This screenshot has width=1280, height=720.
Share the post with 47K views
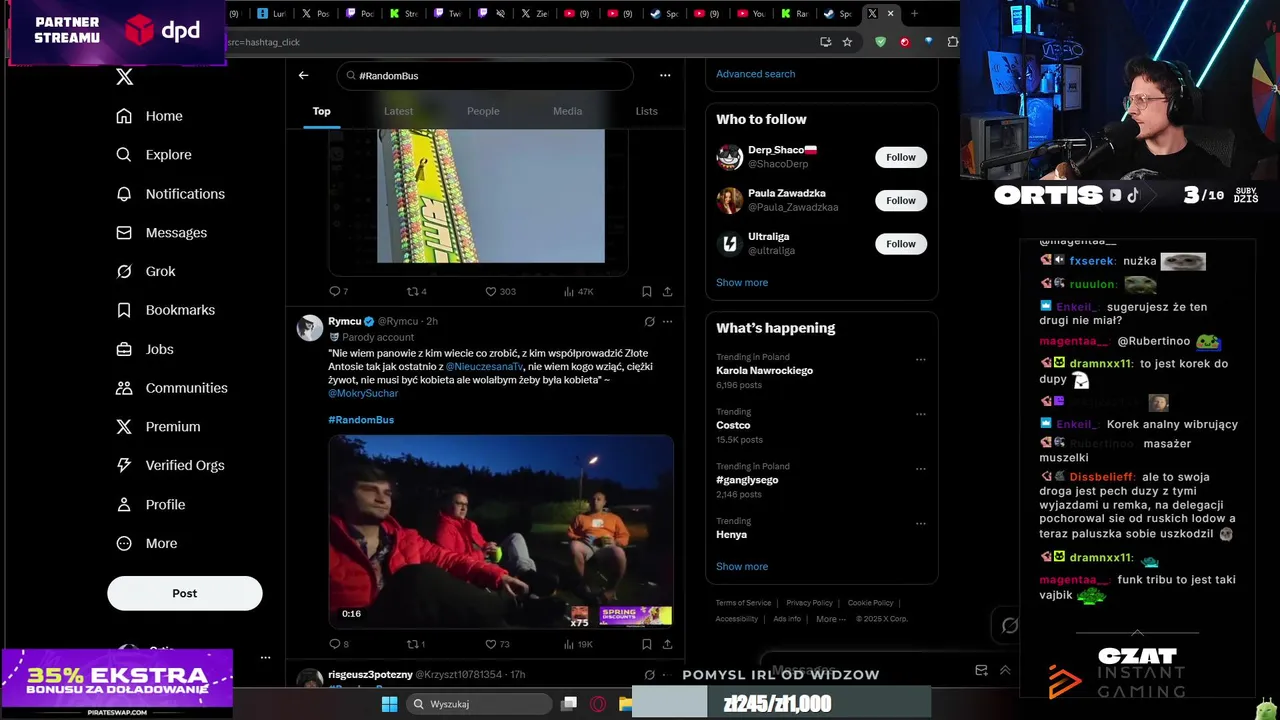[x=667, y=292]
